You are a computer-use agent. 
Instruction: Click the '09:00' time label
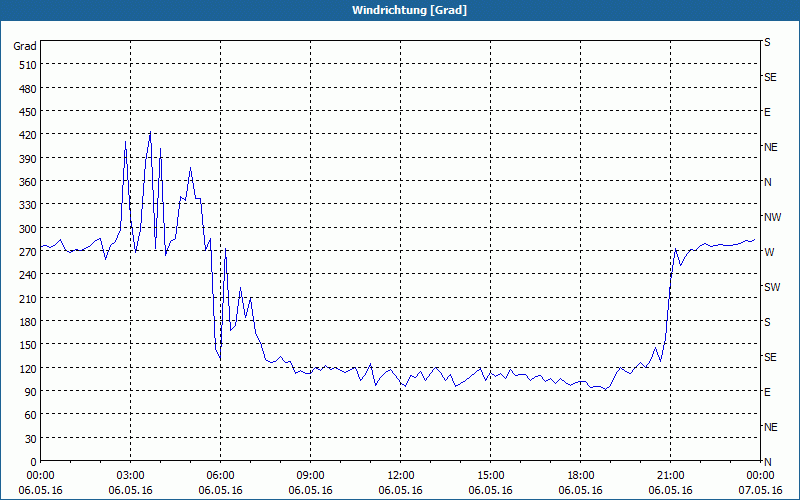[310, 476]
